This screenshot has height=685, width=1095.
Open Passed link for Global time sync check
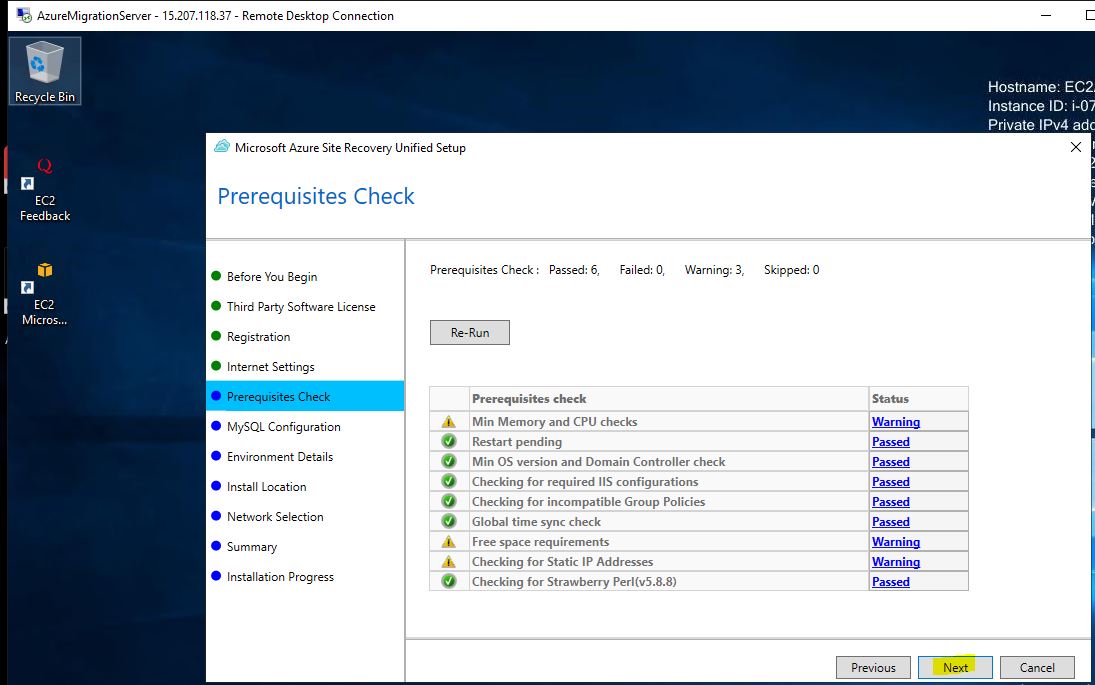pyautogui.click(x=890, y=522)
